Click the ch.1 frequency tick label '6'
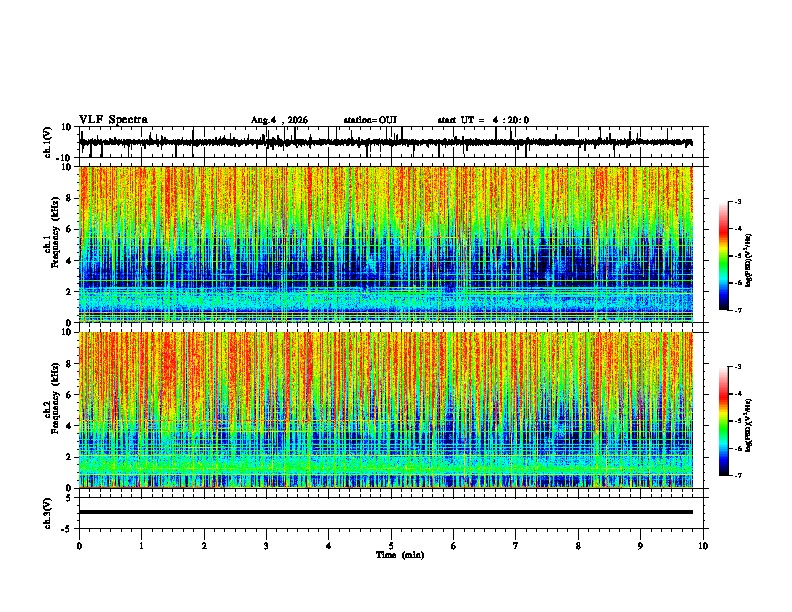 pos(70,230)
